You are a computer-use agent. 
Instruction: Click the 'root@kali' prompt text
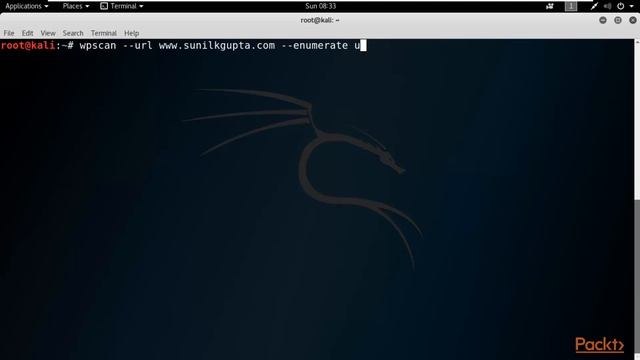point(28,45)
